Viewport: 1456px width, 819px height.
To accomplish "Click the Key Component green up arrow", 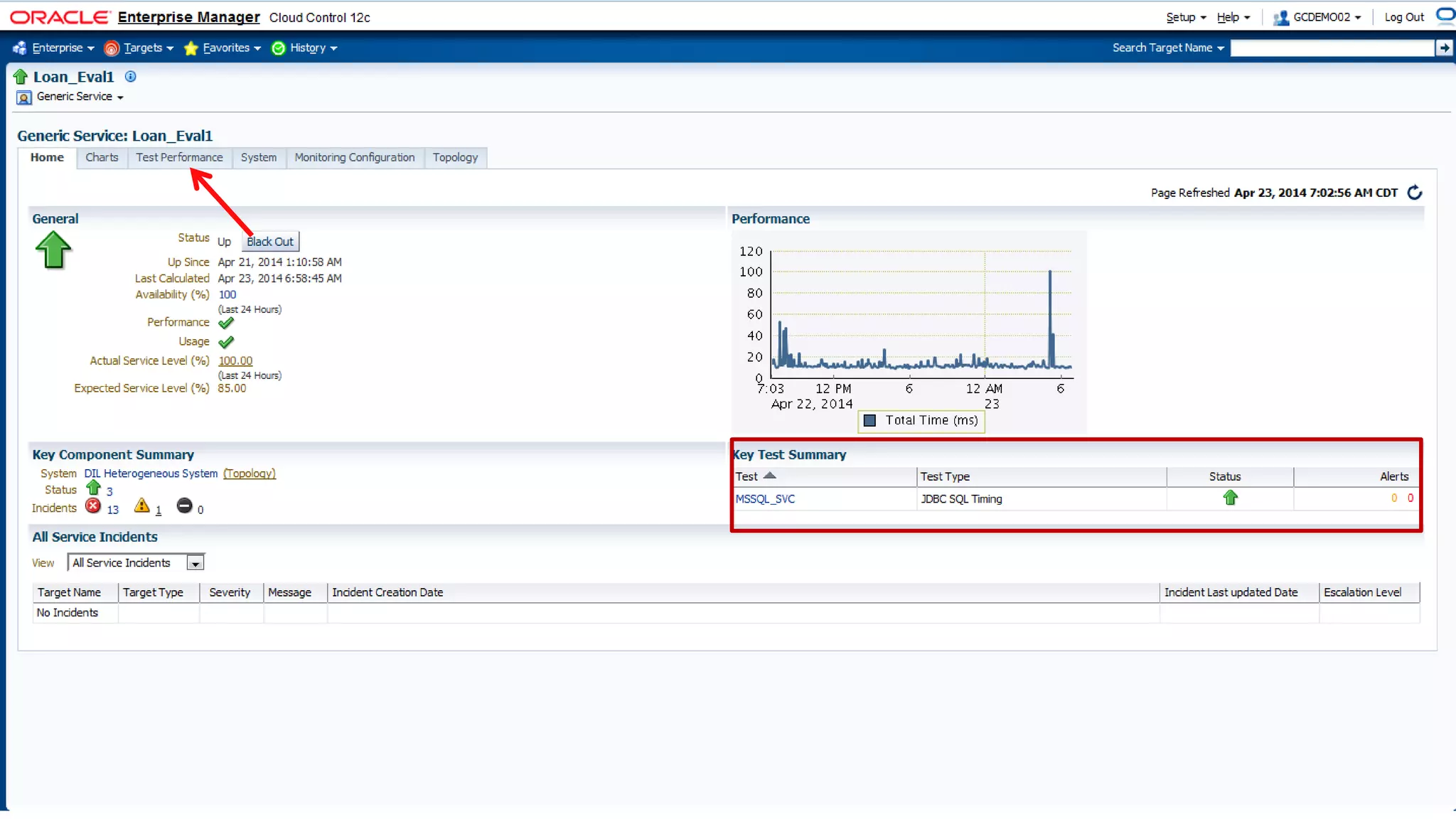I will pos(93,488).
